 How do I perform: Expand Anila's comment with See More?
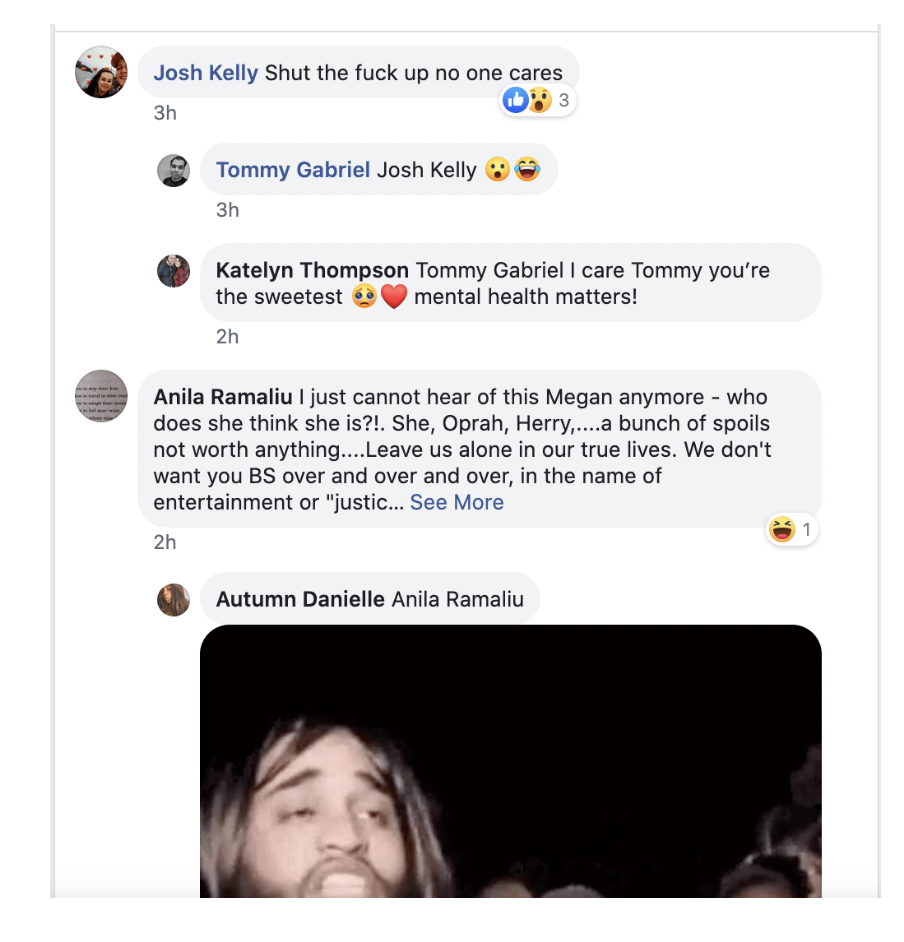[x=457, y=502]
